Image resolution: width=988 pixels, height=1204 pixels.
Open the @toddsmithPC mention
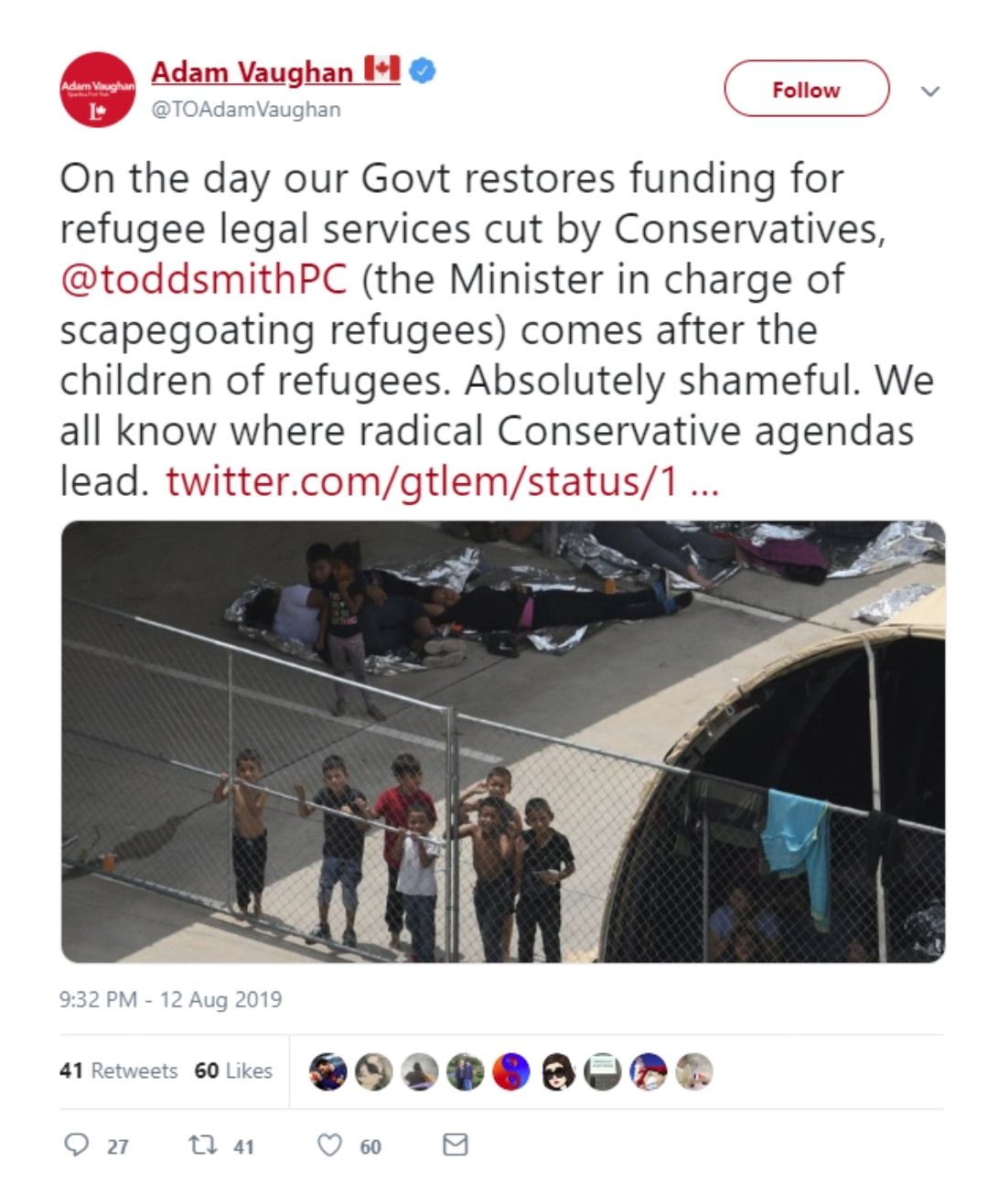(x=203, y=280)
